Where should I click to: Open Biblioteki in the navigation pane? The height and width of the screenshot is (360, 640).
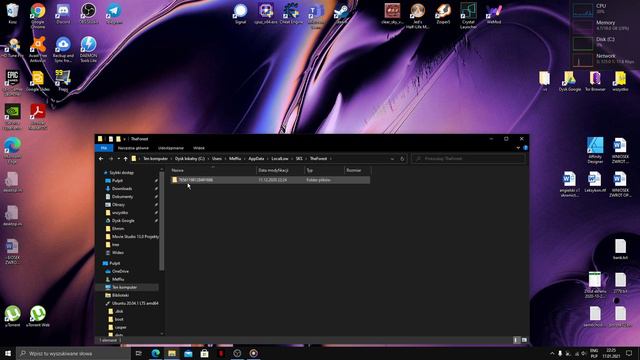pos(120,295)
